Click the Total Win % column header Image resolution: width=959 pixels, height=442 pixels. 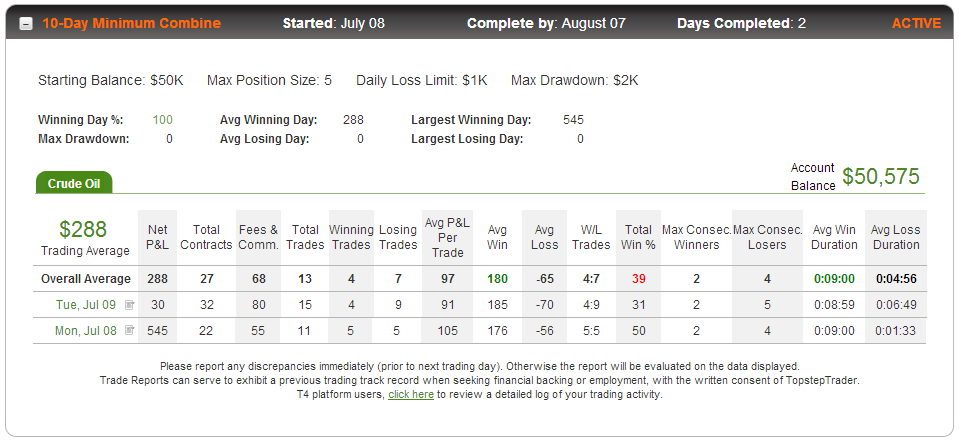coord(639,237)
